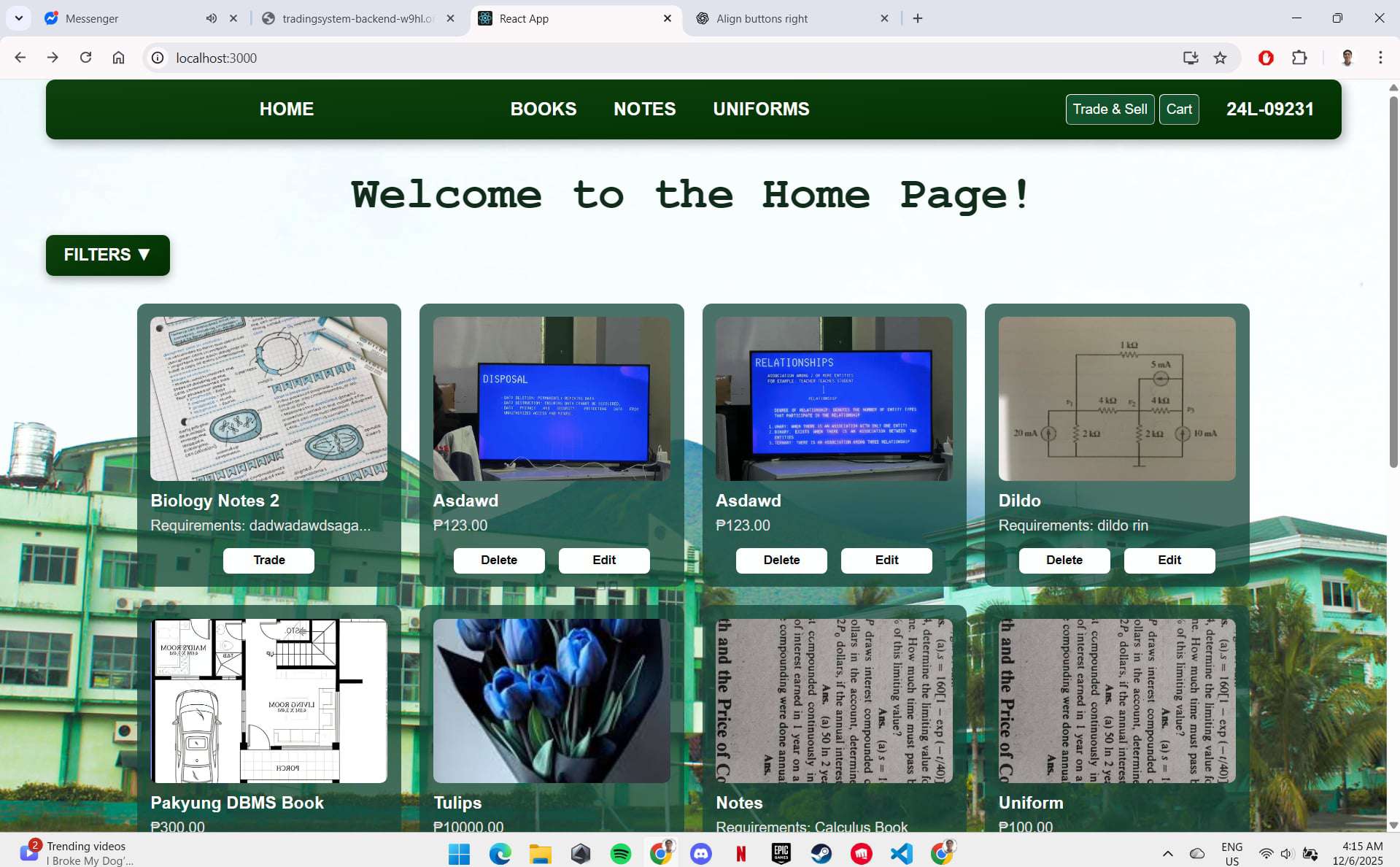1400x867 pixels.
Task: Bookmark this page with the star icon
Action: pos(1220,58)
